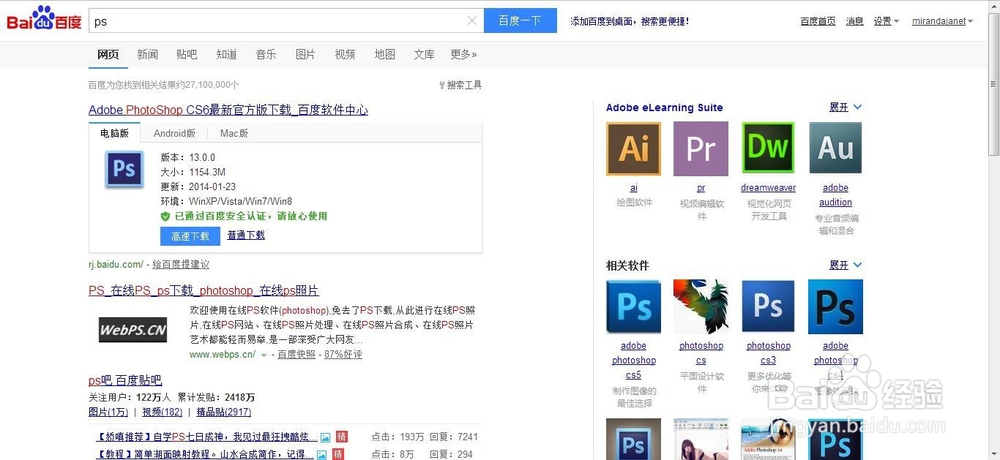Open the 简单湖面映射教程 post link
Viewport: 1000px width, 460px height.
[205, 454]
